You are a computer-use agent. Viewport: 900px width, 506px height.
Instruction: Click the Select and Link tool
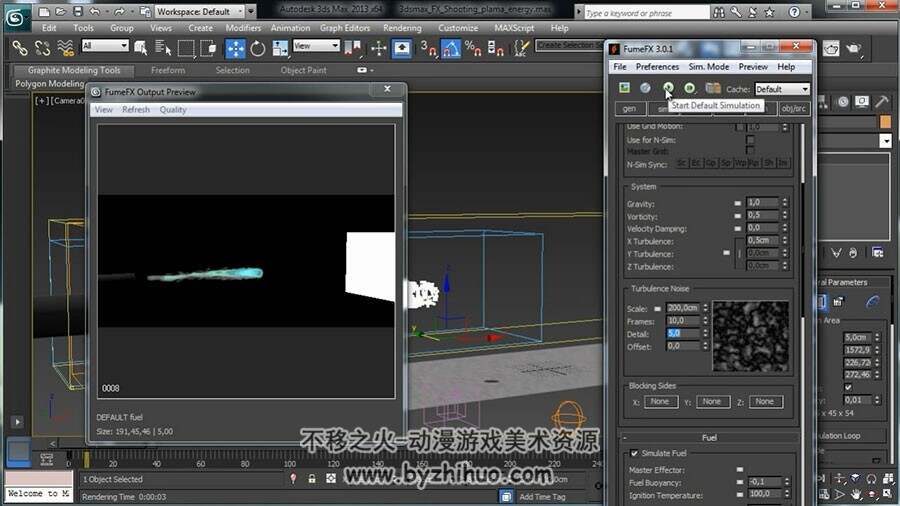(x=20, y=49)
